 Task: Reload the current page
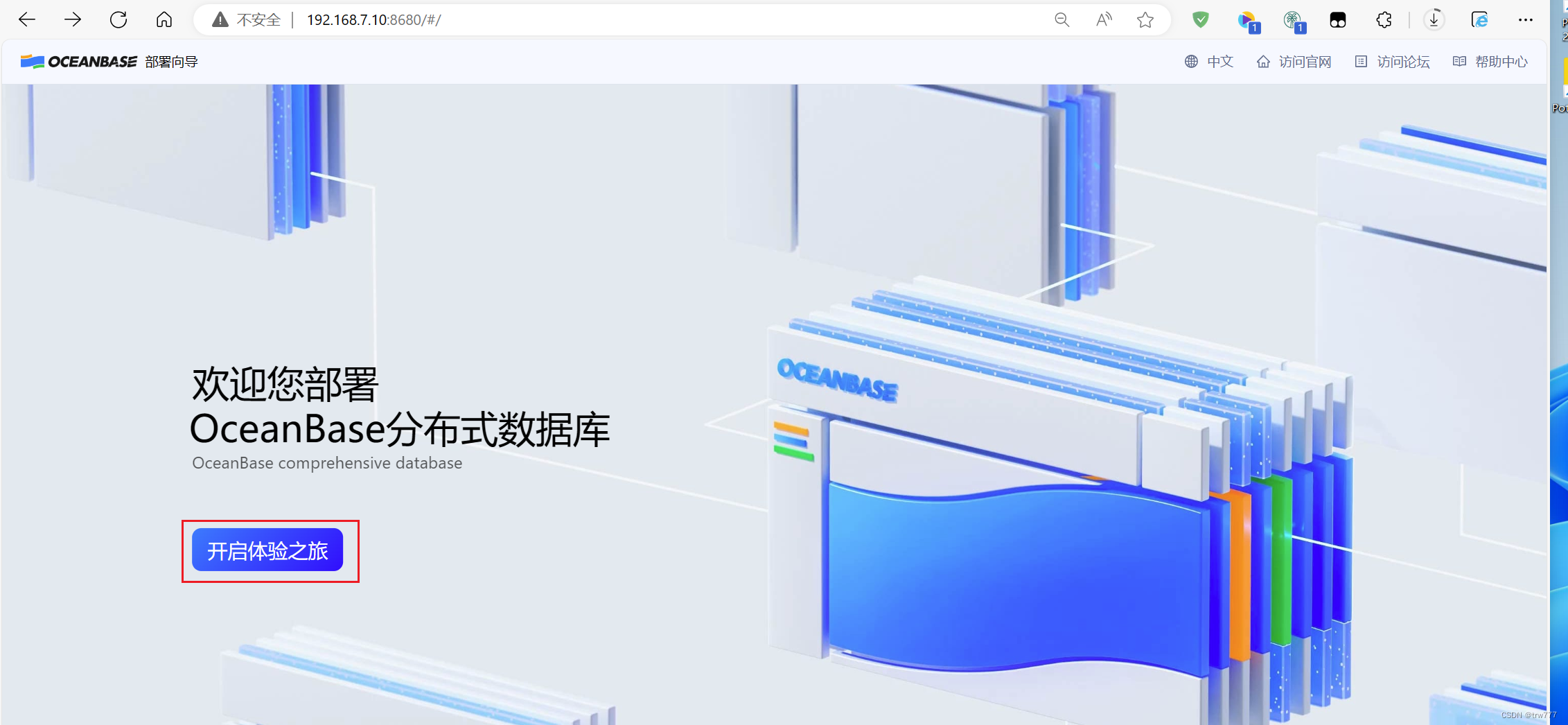tap(118, 20)
